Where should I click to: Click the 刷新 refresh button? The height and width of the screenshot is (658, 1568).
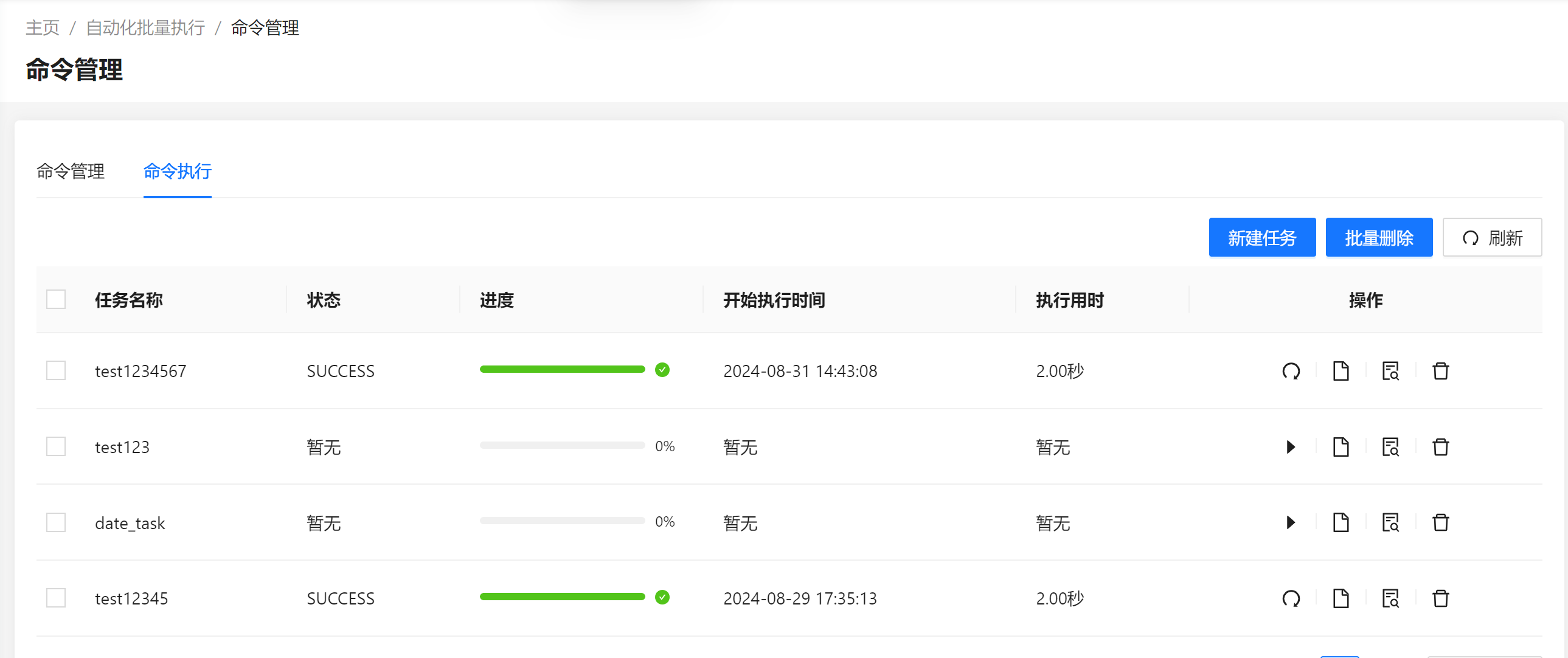tap(1491, 237)
